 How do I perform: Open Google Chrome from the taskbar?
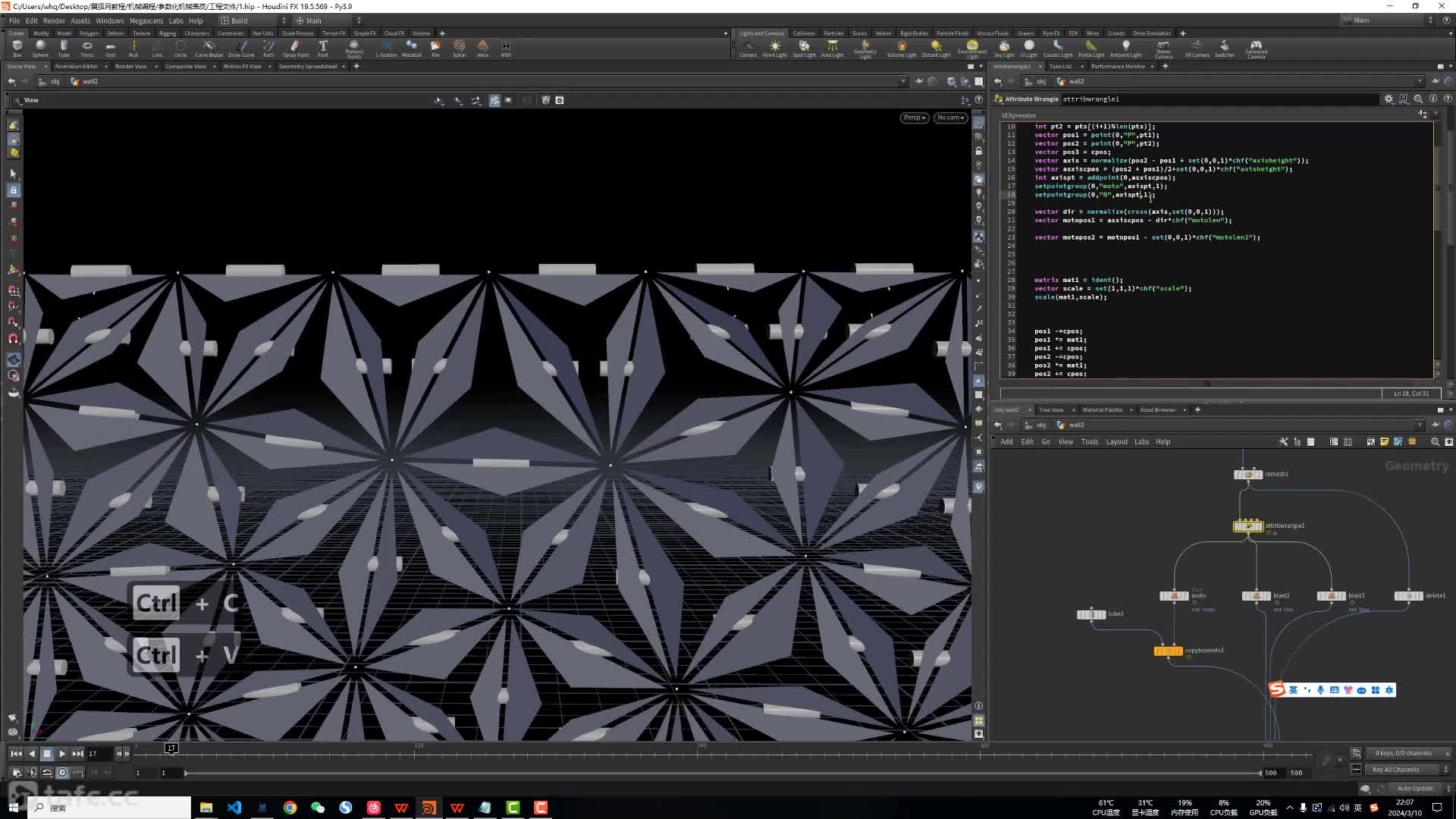click(x=290, y=808)
